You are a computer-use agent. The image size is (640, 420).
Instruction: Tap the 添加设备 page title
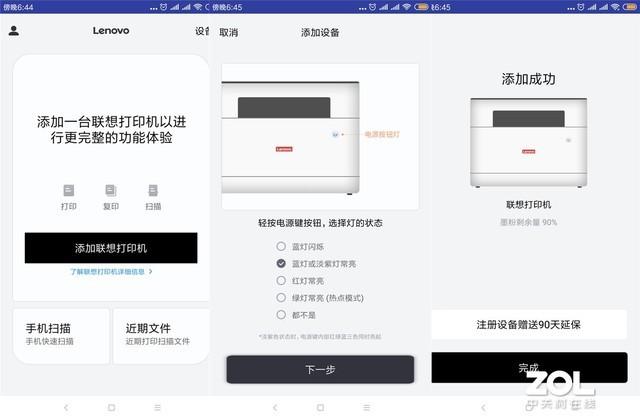pyautogui.click(x=320, y=33)
